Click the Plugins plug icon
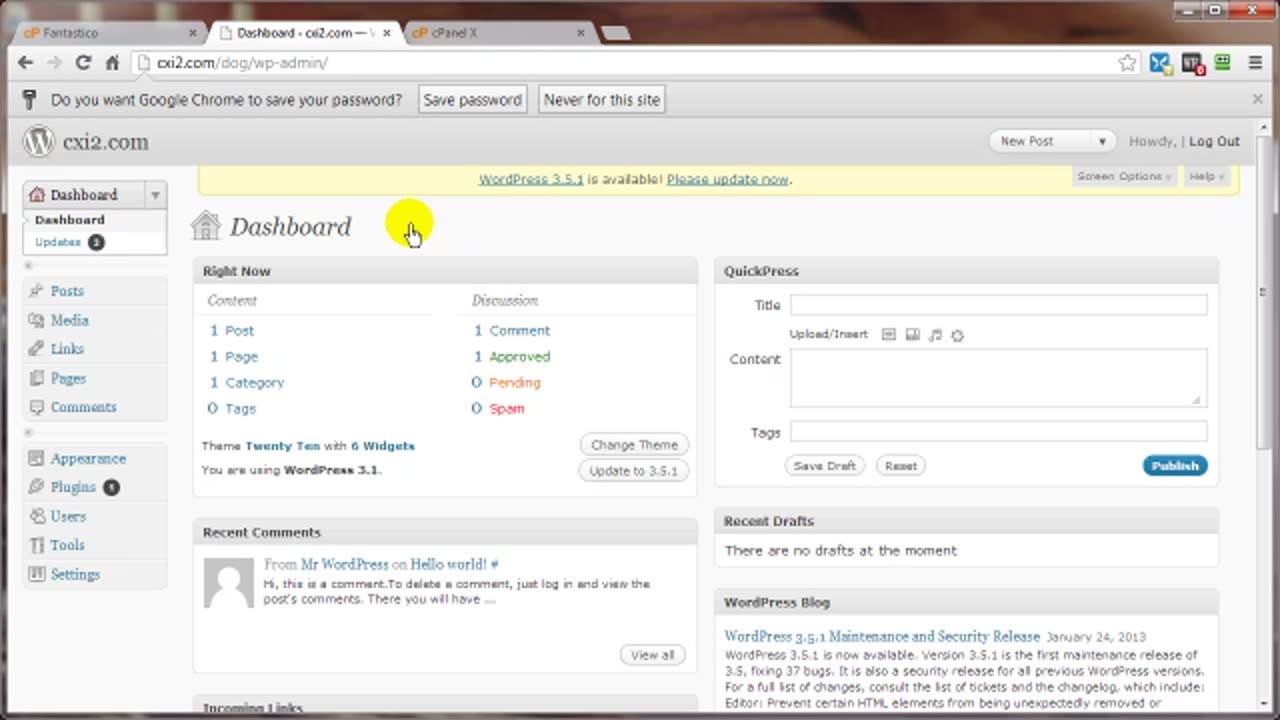This screenshot has width=1280, height=720. 37,487
